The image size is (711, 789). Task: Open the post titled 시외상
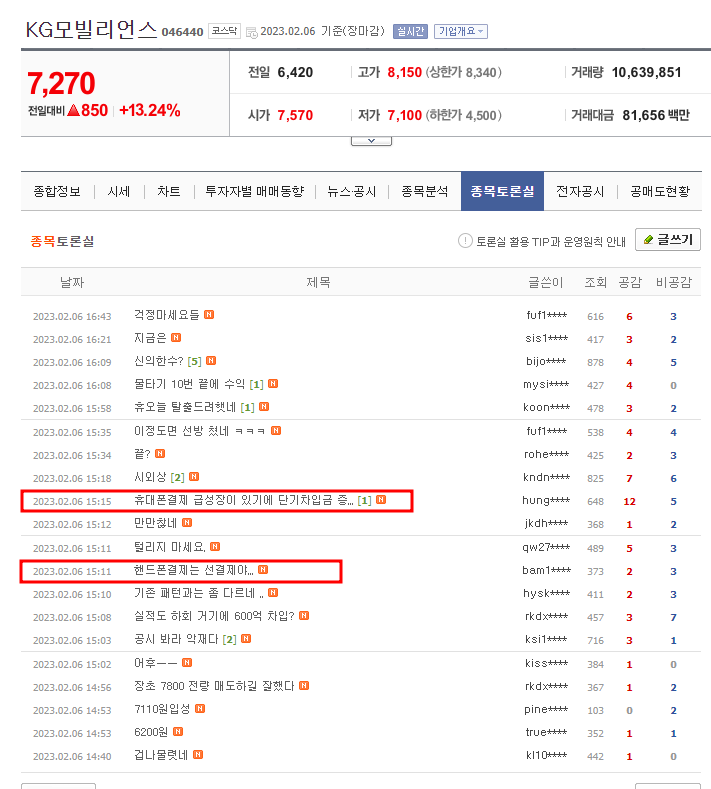tap(150, 477)
